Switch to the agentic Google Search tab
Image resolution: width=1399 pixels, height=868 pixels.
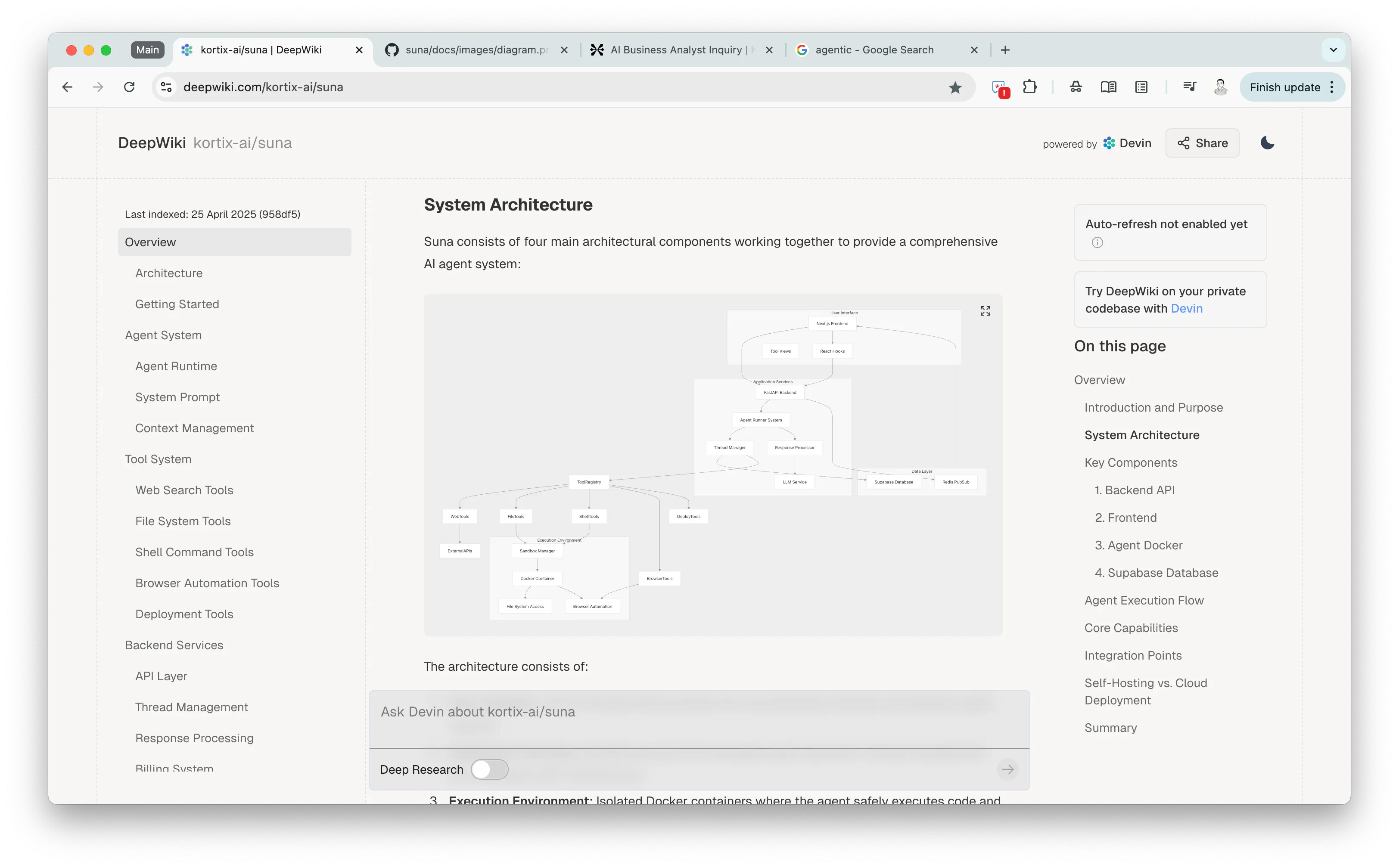[x=874, y=50]
